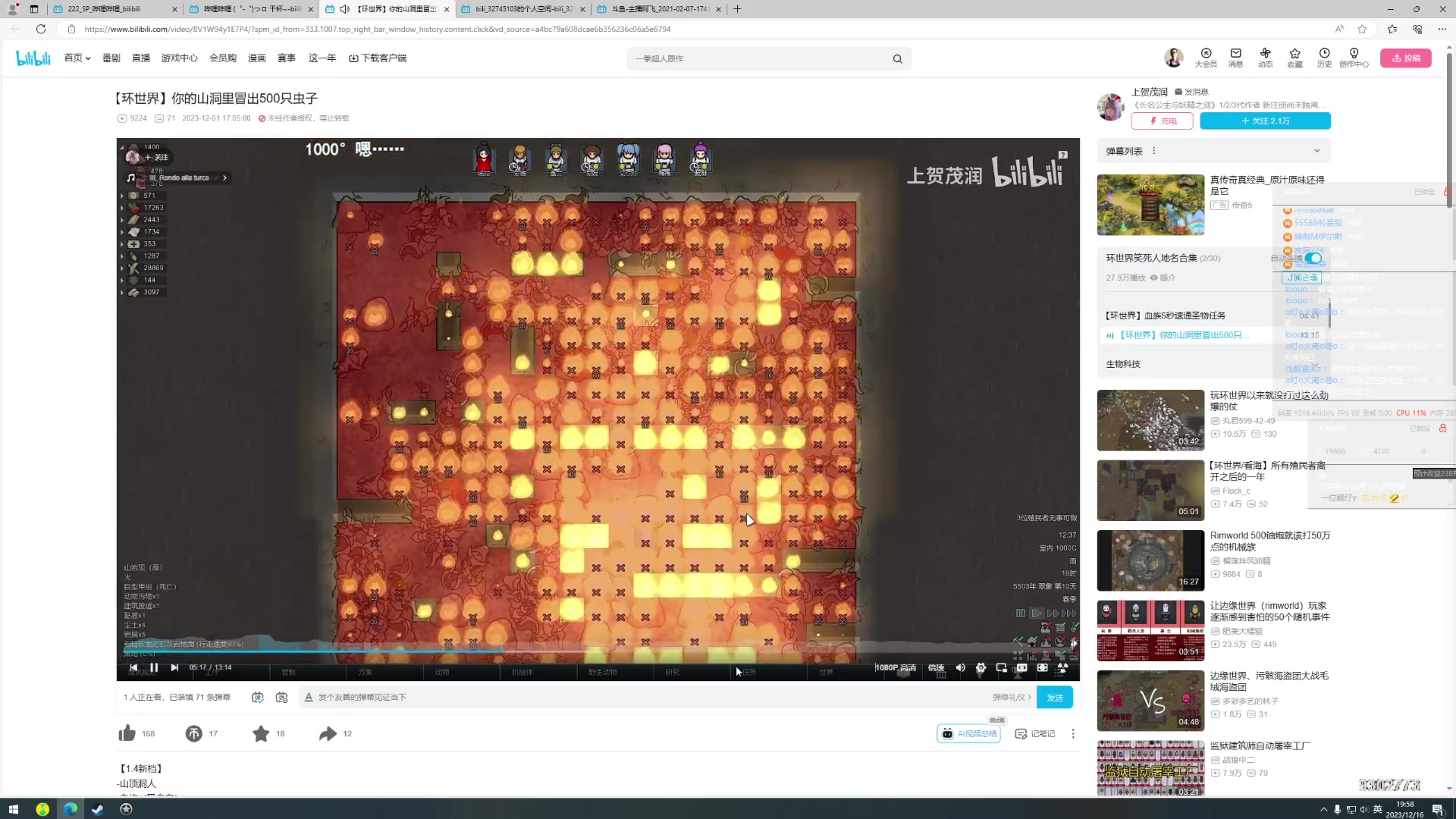The width and height of the screenshot is (1456, 819).
Task: Click 下载客户端 link in header
Action: [x=377, y=58]
